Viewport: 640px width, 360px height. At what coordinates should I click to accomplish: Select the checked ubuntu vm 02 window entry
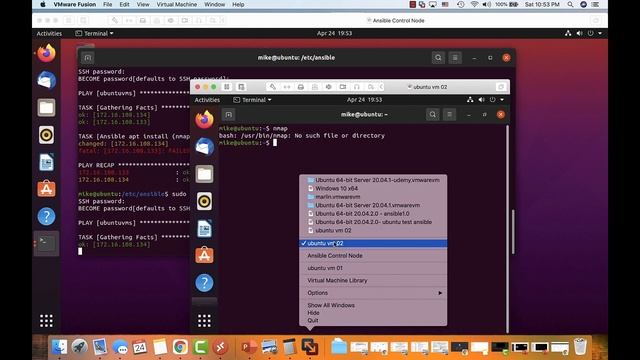coord(373,243)
